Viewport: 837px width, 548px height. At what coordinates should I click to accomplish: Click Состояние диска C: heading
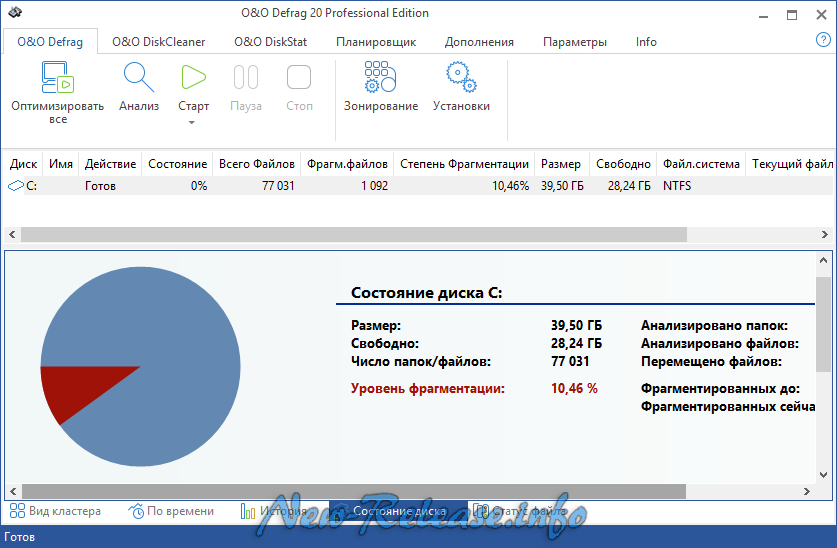point(427,292)
